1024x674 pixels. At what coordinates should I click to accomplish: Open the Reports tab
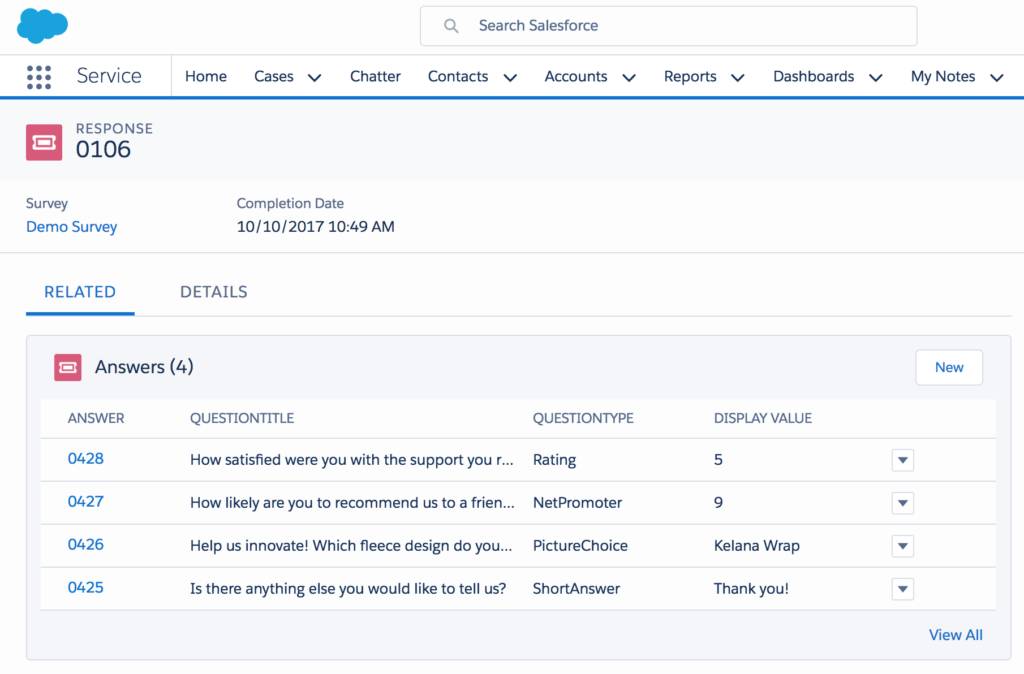[x=690, y=76]
